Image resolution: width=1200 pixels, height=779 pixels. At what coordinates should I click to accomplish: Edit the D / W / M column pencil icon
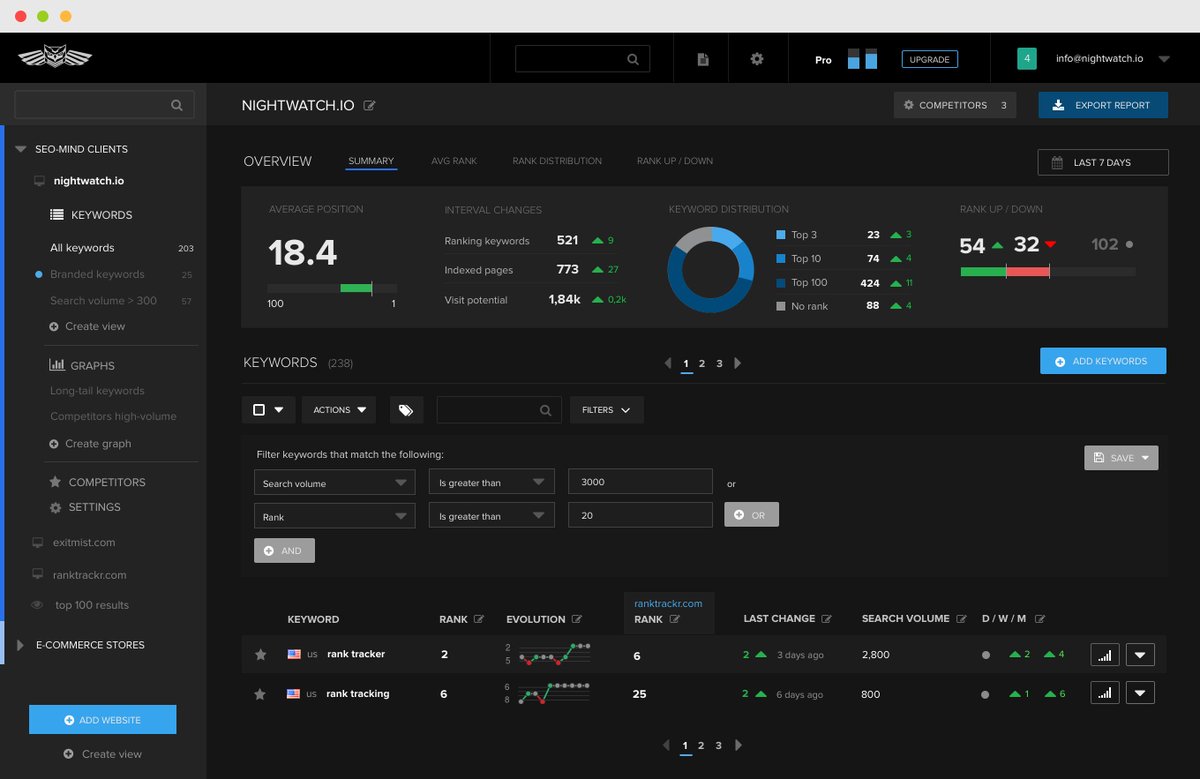tap(1040, 619)
